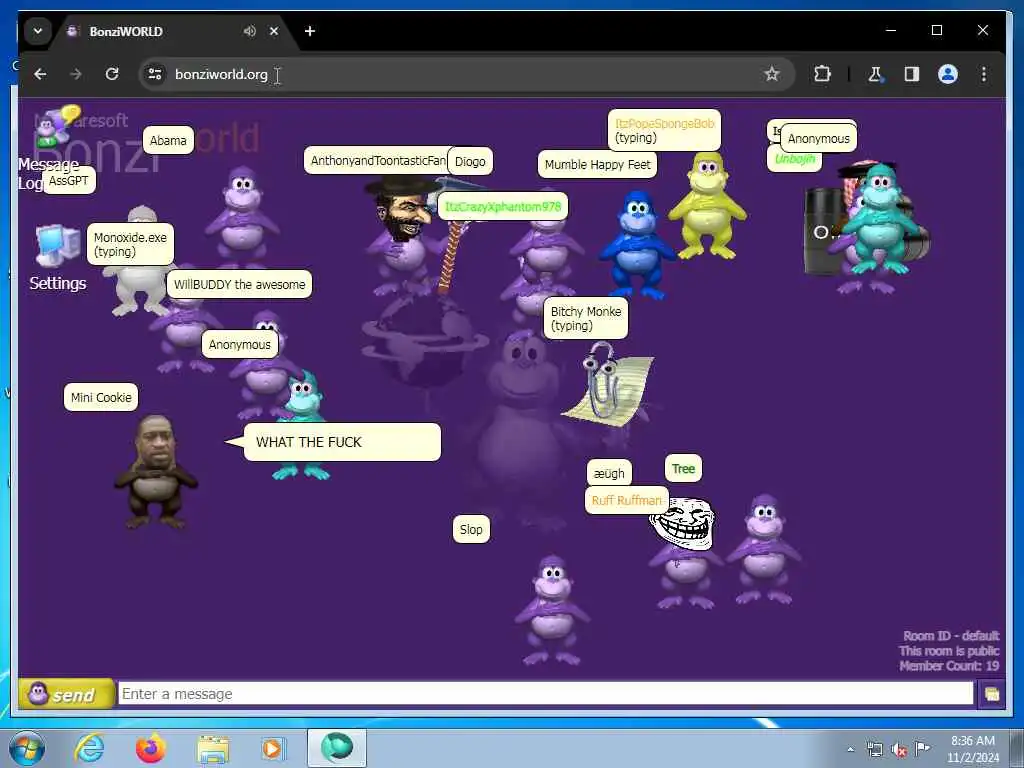
Task: Click the Tree name tag
Action: click(x=683, y=469)
